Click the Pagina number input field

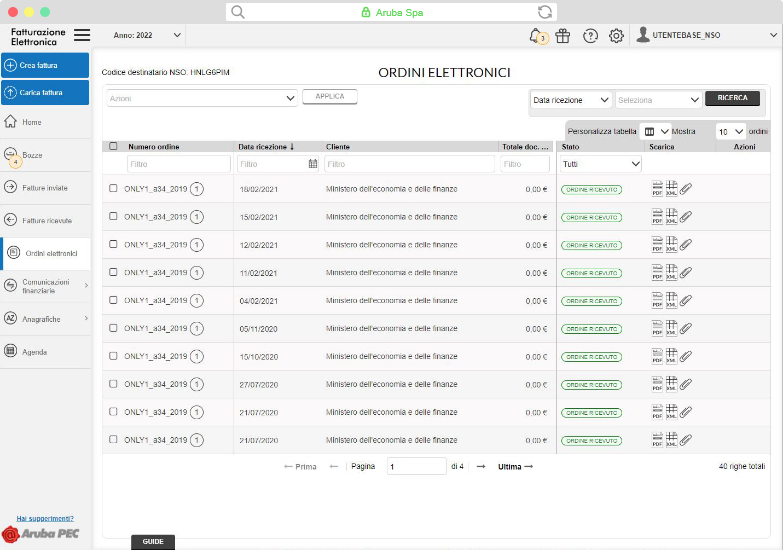(x=416, y=467)
